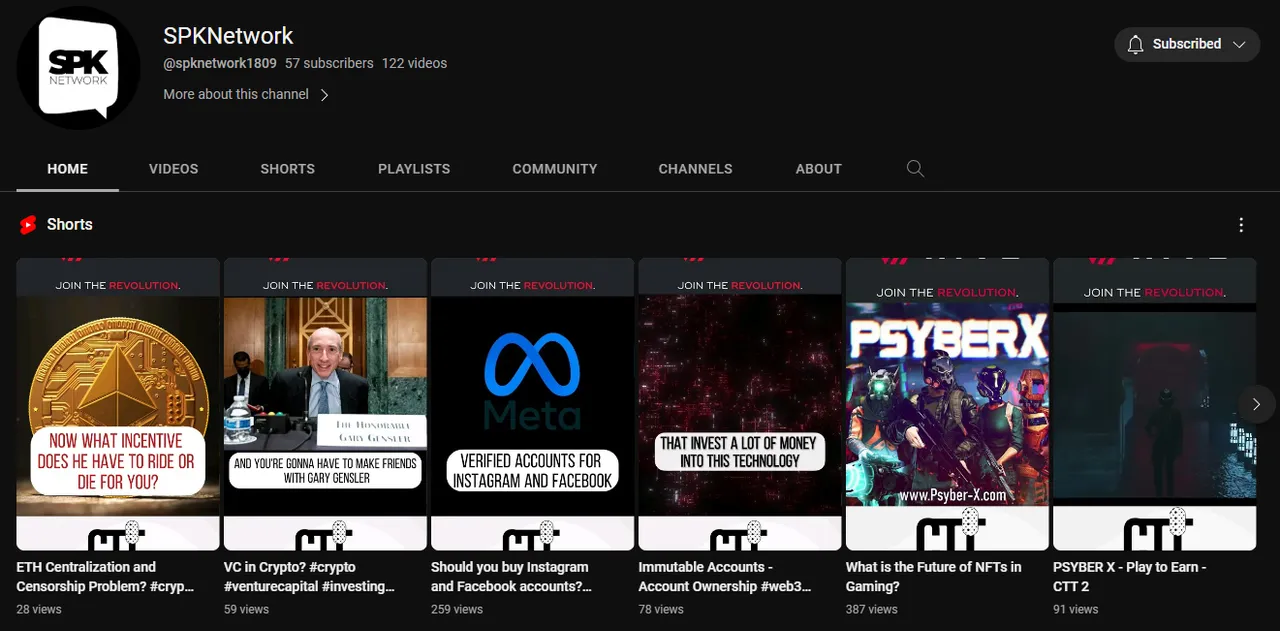This screenshot has width=1280, height=631.
Task: Open the ETH Centralization short thumbnail
Action: (118, 404)
